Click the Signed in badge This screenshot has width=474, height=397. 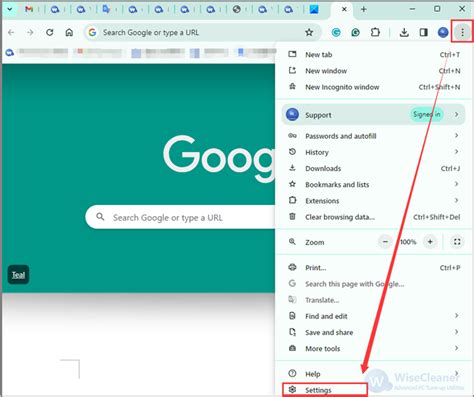[x=427, y=115]
